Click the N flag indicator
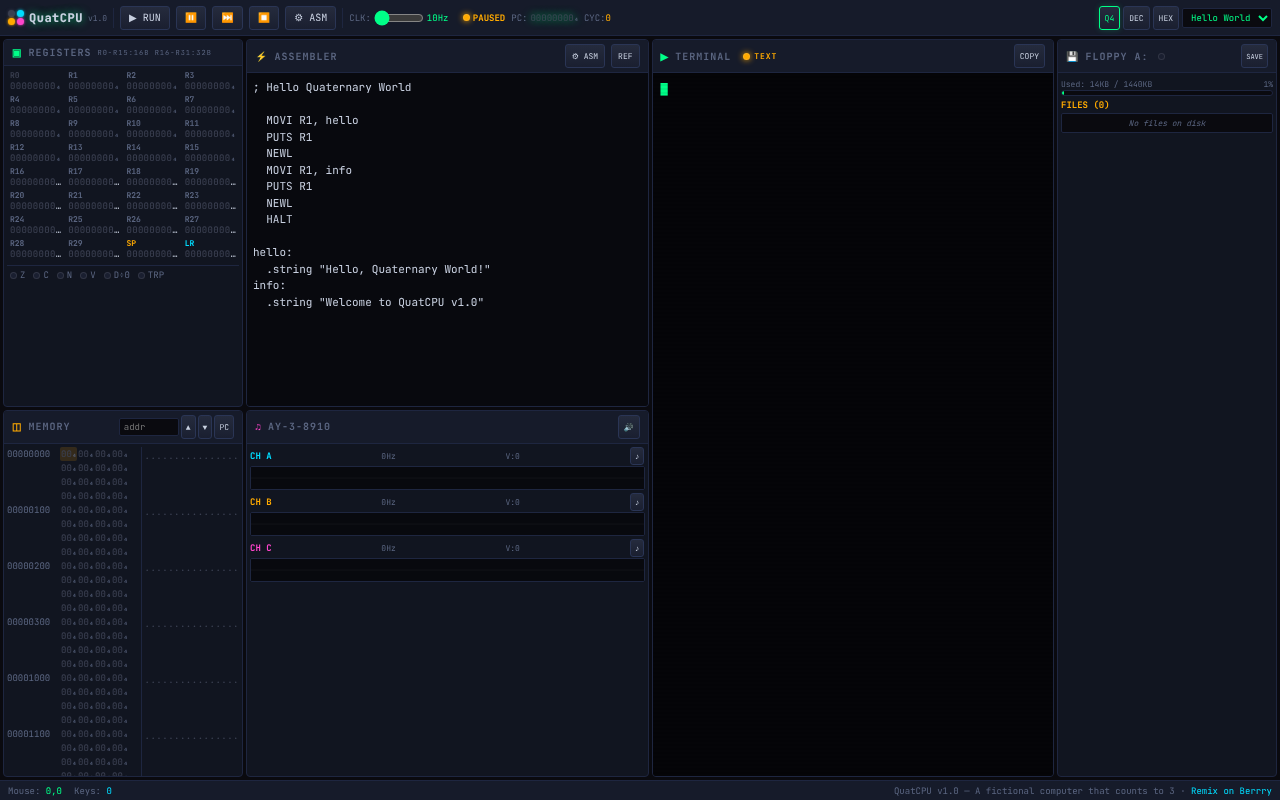The width and height of the screenshot is (1280, 800). (x=64, y=275)
